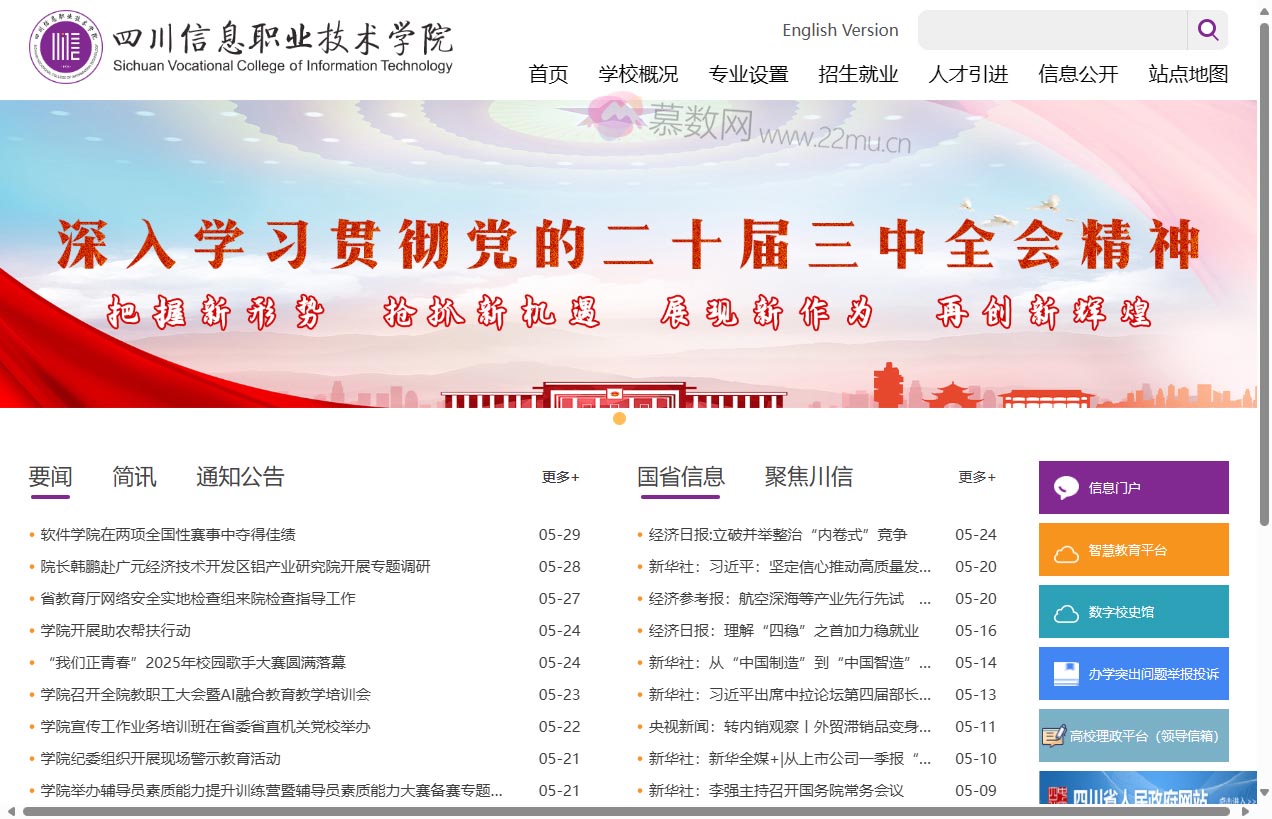The image size is (1272, 819).
Task: Open the 四川省人民政府网站 banner
Action: (x=1147, y=790)
